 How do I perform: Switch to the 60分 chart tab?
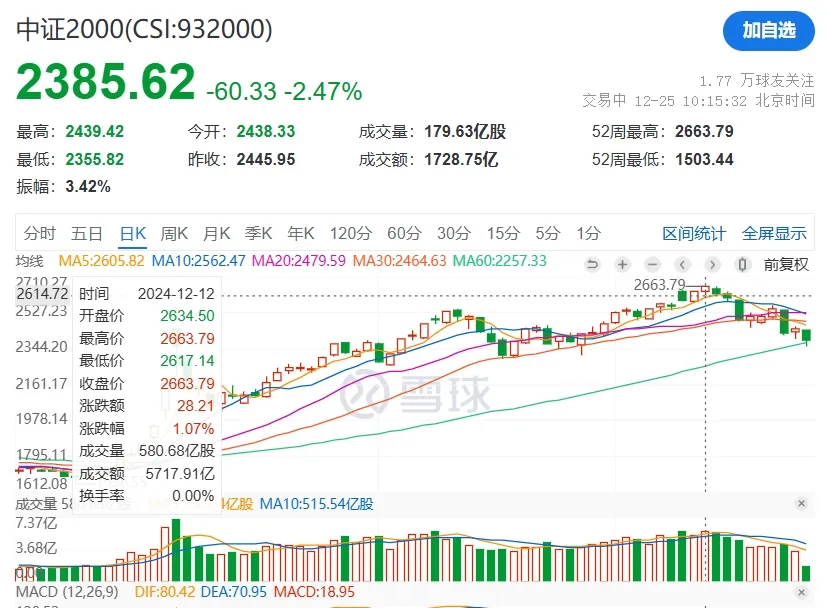click(x=404, y=233)
